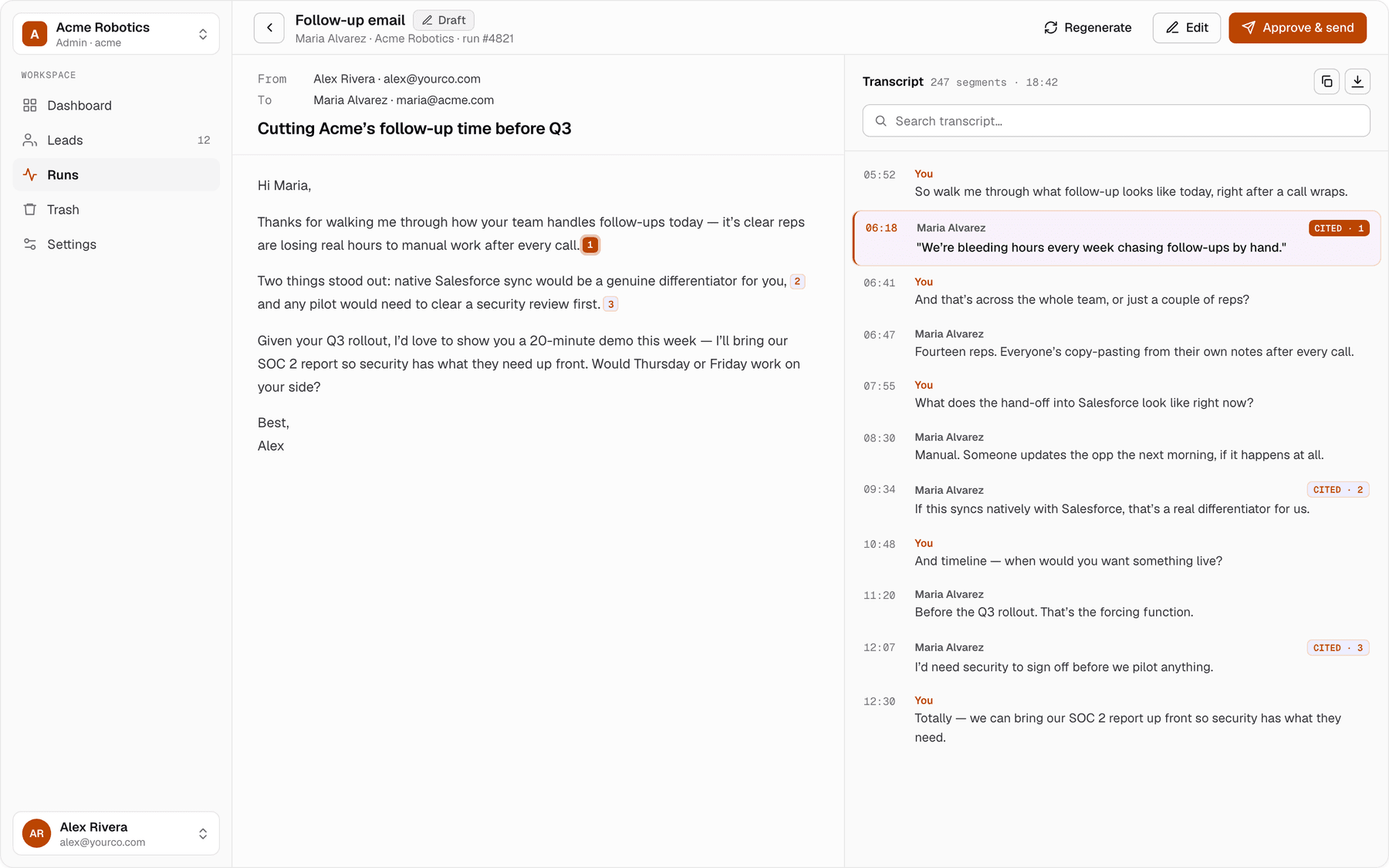Image resolution: width=1389 pixels, height=868 pixels.
Task: Click the 12:07 timestamp
Action: 880,648
